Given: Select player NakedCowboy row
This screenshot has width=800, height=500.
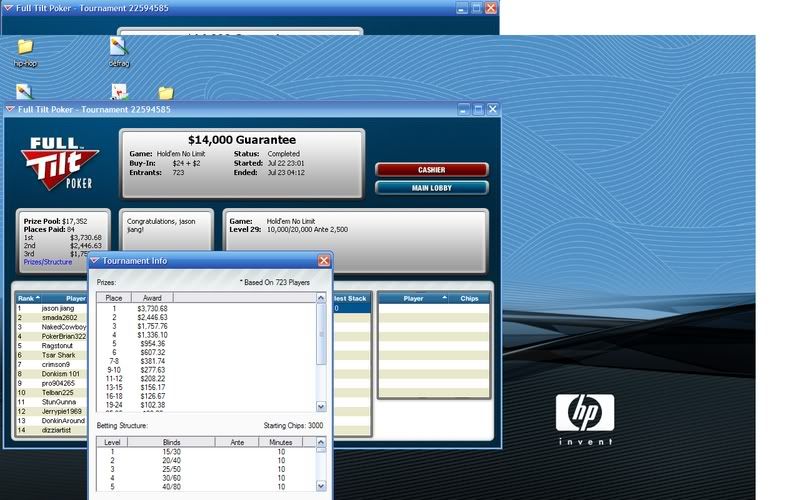Looking at the screenshot, I should [52, 327].
